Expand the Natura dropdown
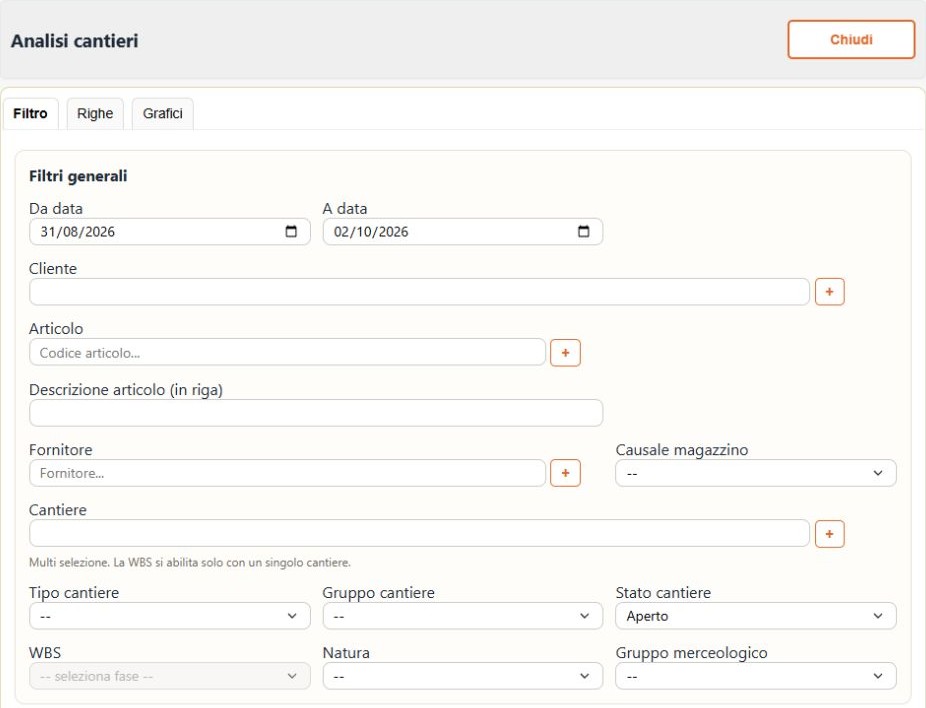The width and height of the screenshot is (926, 708). [x=462, y=676]
